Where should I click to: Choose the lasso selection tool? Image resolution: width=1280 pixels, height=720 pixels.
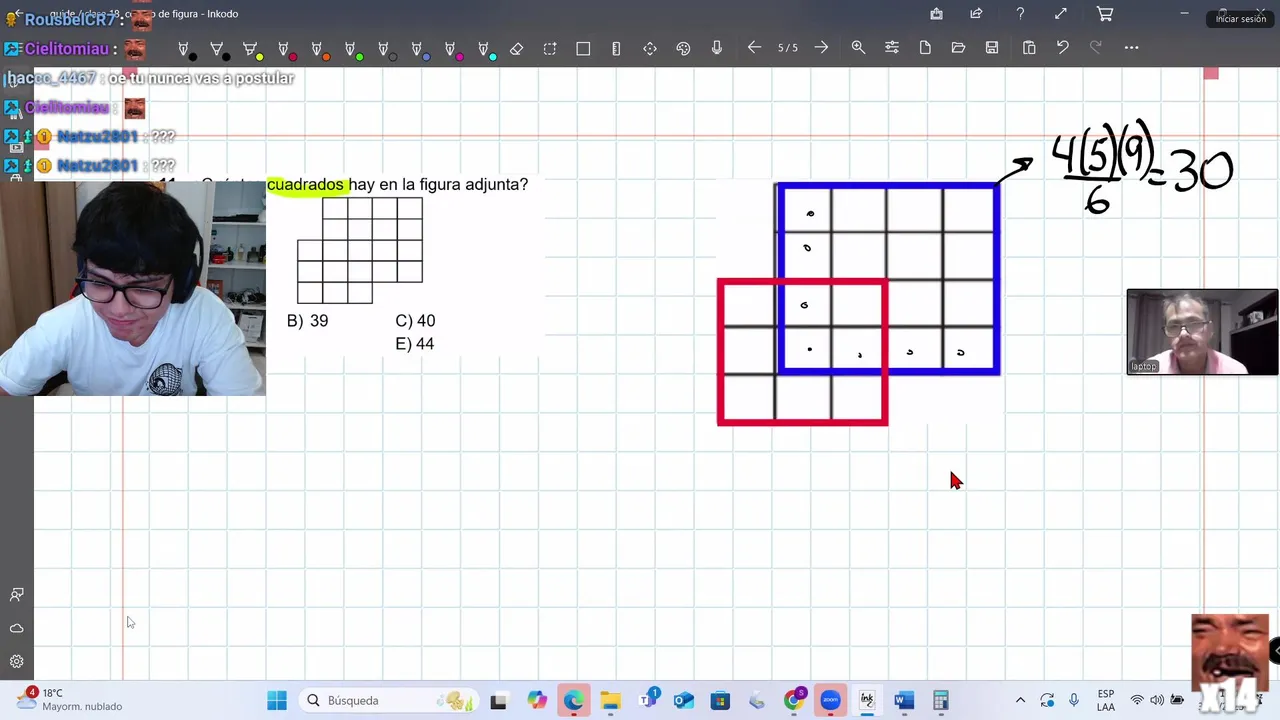pos(550,48)
